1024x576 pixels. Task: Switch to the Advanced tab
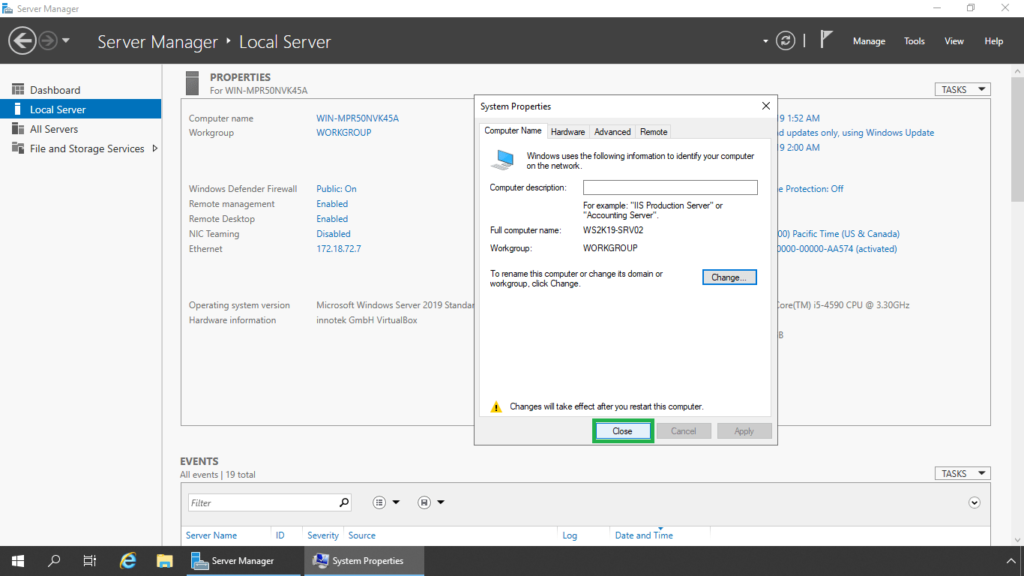point(612,132)
